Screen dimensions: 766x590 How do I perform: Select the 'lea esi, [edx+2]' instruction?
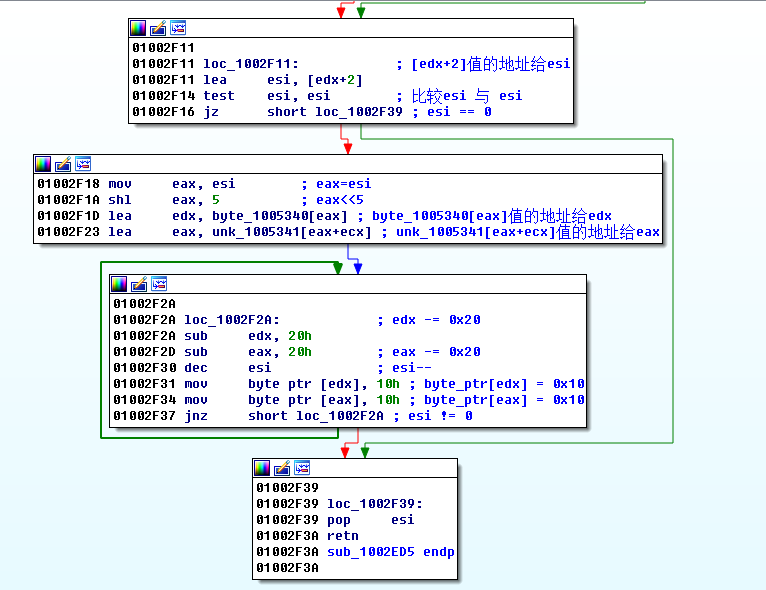[x=283, y=80]
